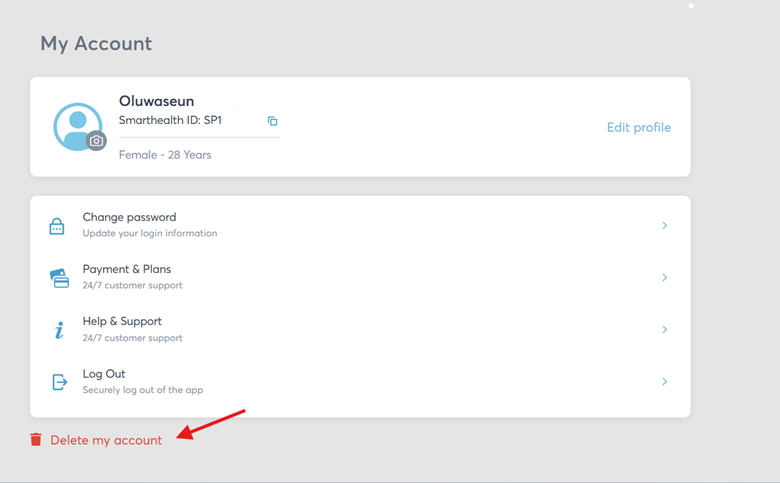Choose Log Out from account list
This screenshot has height=483, width=780.
click(104, 374)
